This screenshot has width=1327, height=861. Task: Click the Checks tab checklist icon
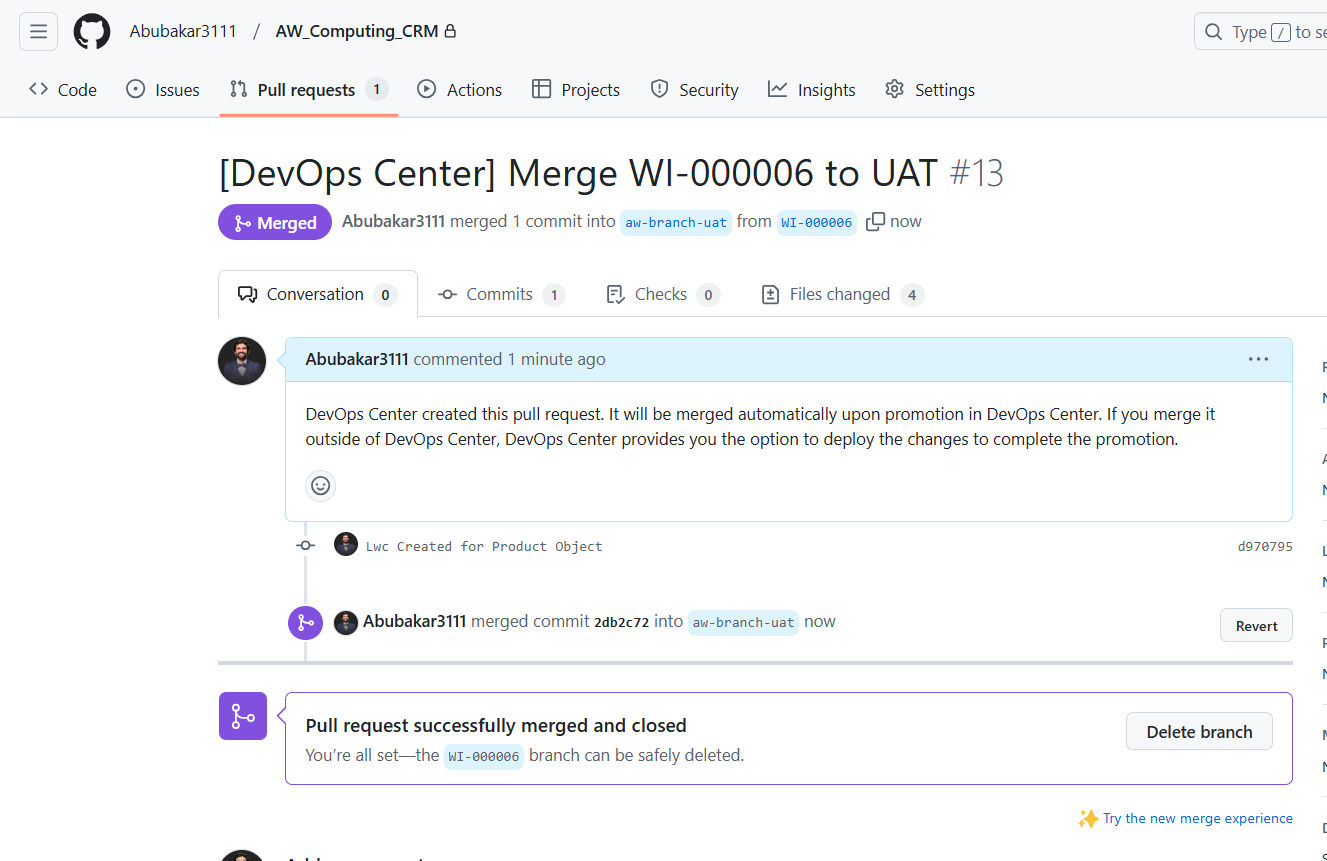pyautogui.click(x=616, y=294)
